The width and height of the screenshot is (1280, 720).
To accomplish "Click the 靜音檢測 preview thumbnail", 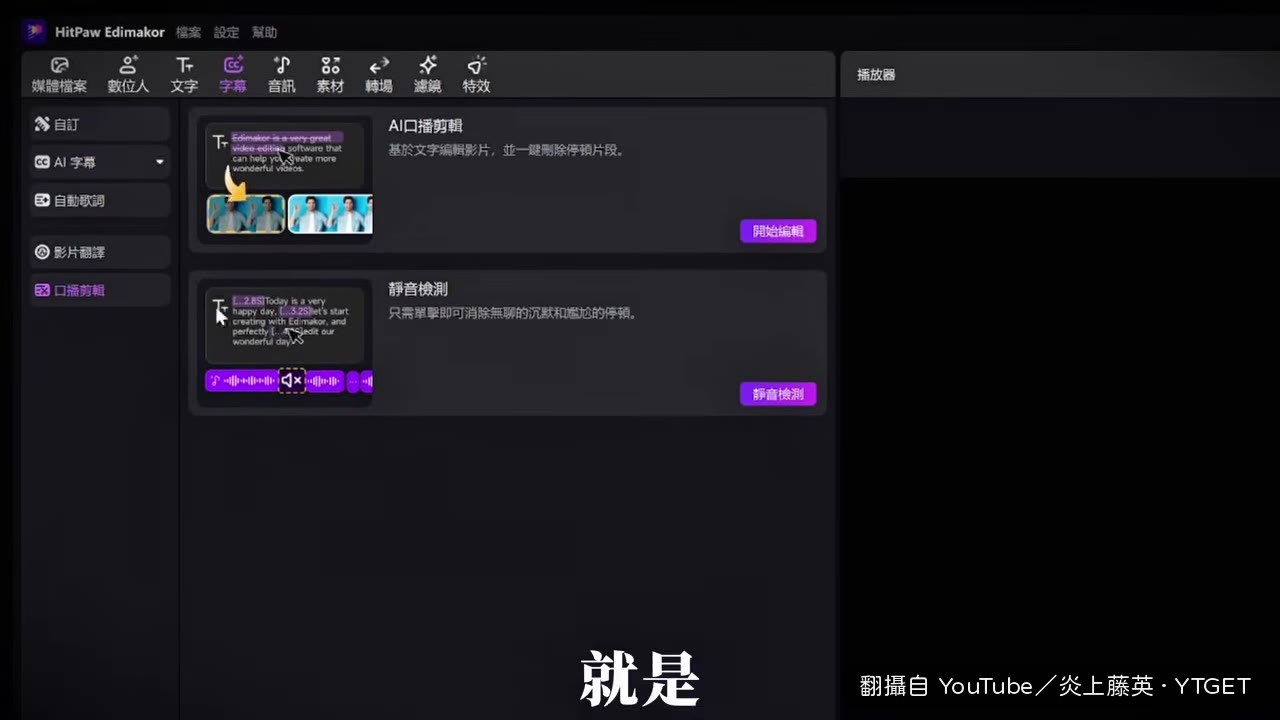I will (x=285, y=343).
